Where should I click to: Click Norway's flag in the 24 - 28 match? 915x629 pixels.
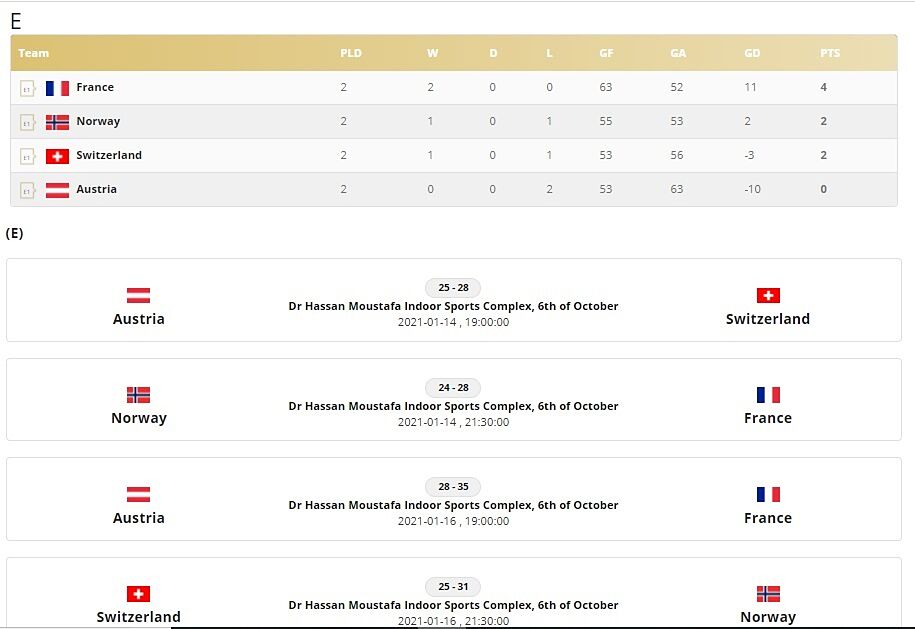pos(138,395)
